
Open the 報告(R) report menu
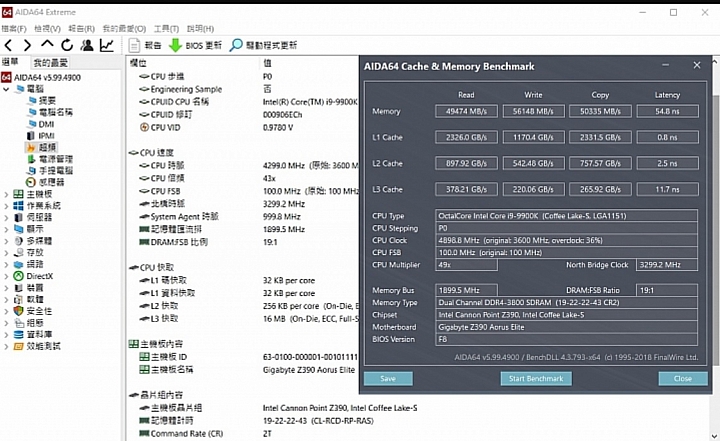(x=82, y=28)
